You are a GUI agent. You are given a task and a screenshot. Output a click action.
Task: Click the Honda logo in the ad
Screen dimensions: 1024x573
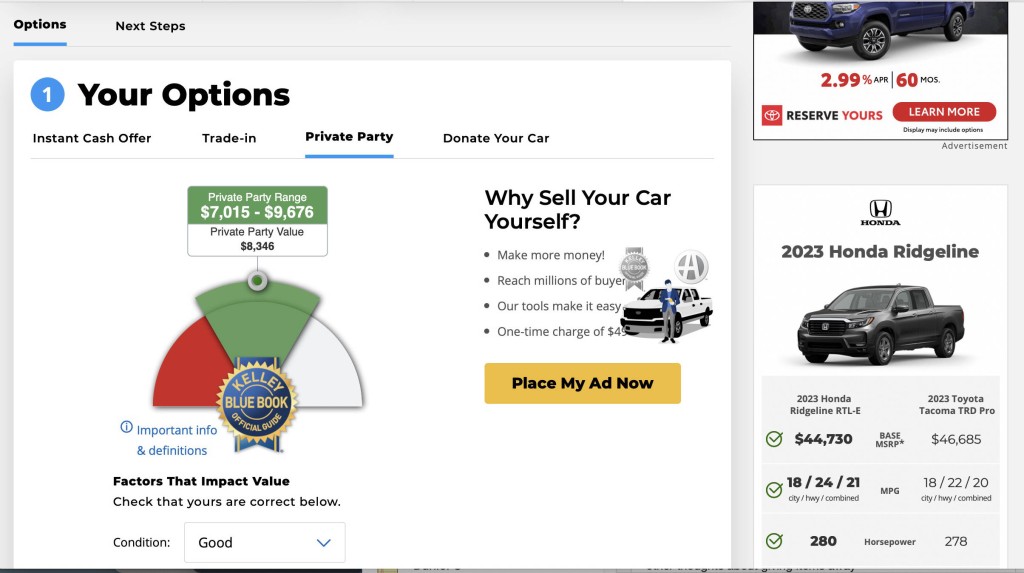880,212
